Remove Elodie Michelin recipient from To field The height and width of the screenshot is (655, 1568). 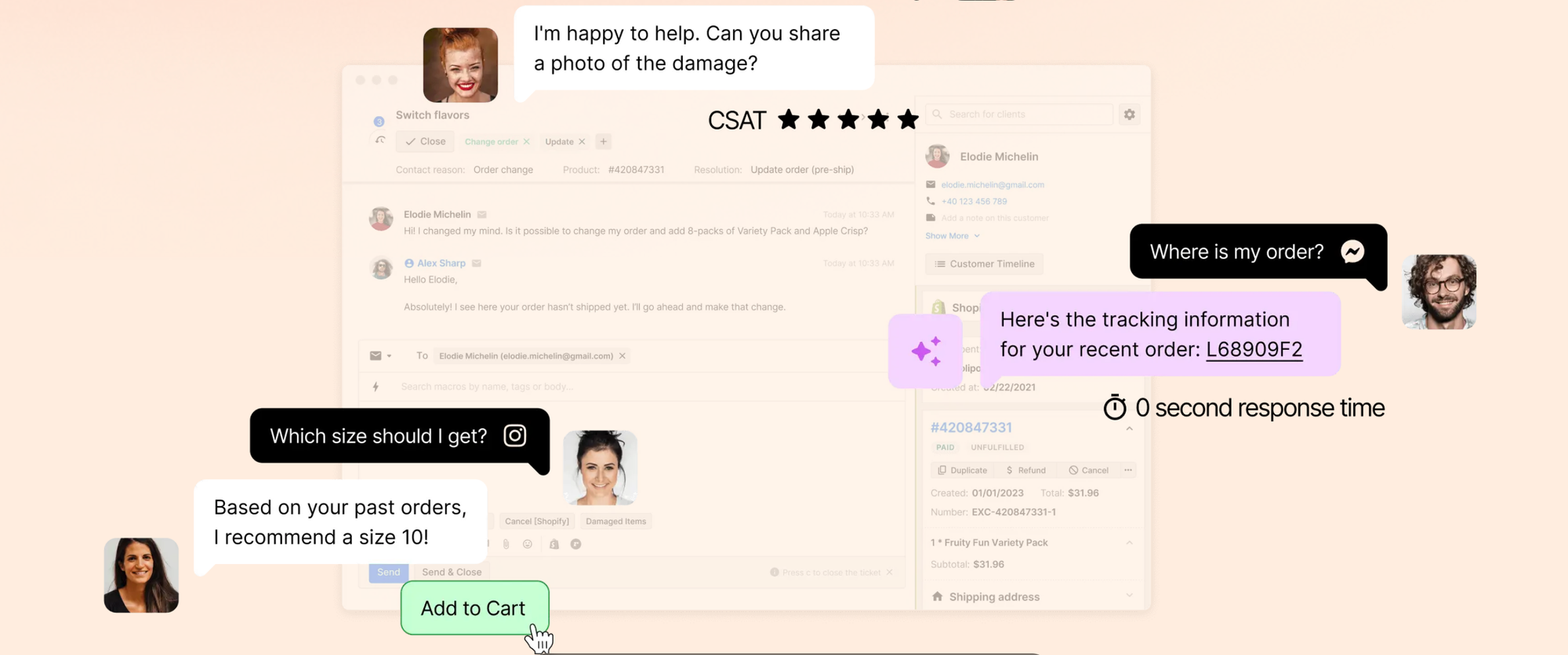pos(622,356)
